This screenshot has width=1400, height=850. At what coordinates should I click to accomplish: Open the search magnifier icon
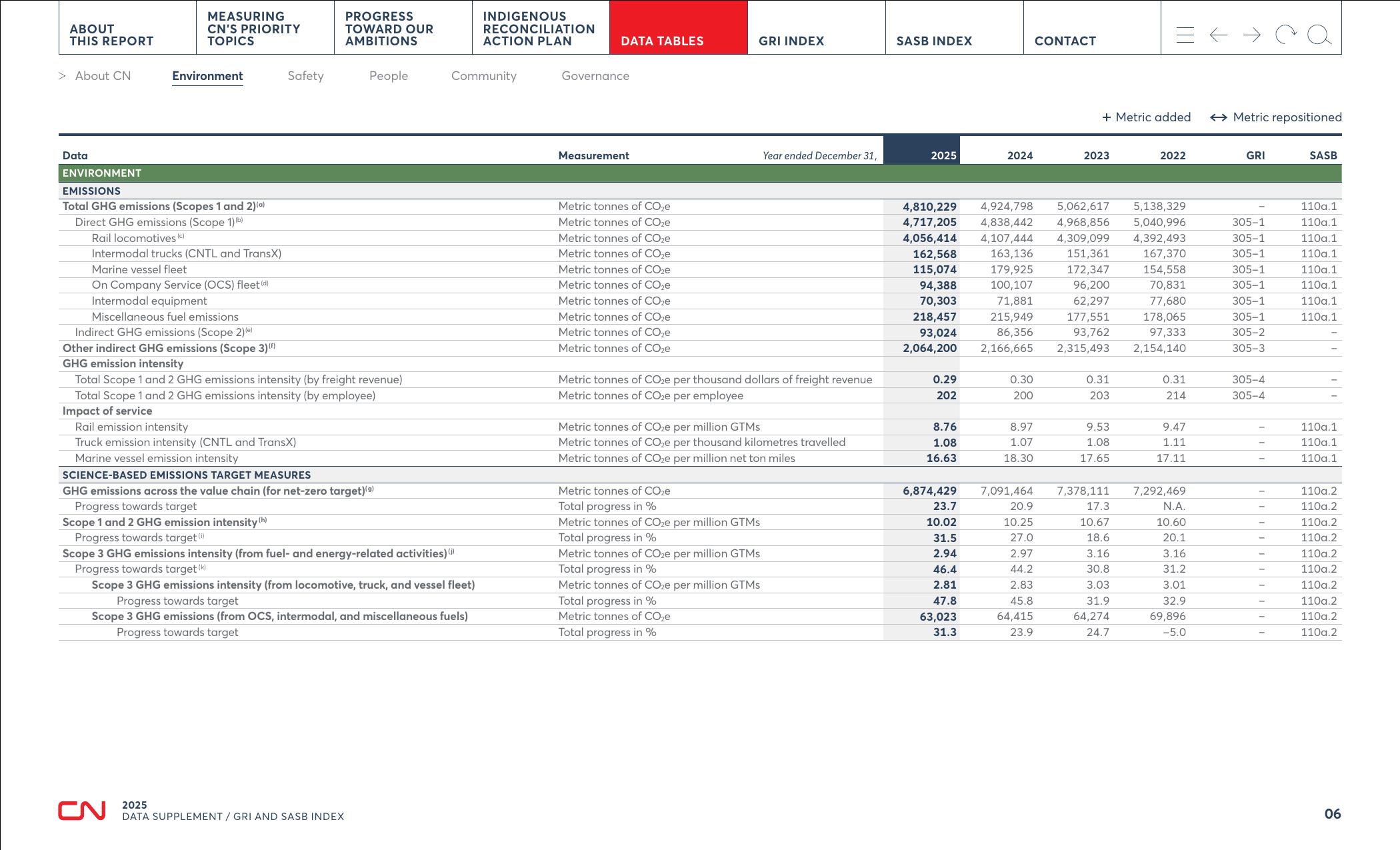tap(1319, 35)
